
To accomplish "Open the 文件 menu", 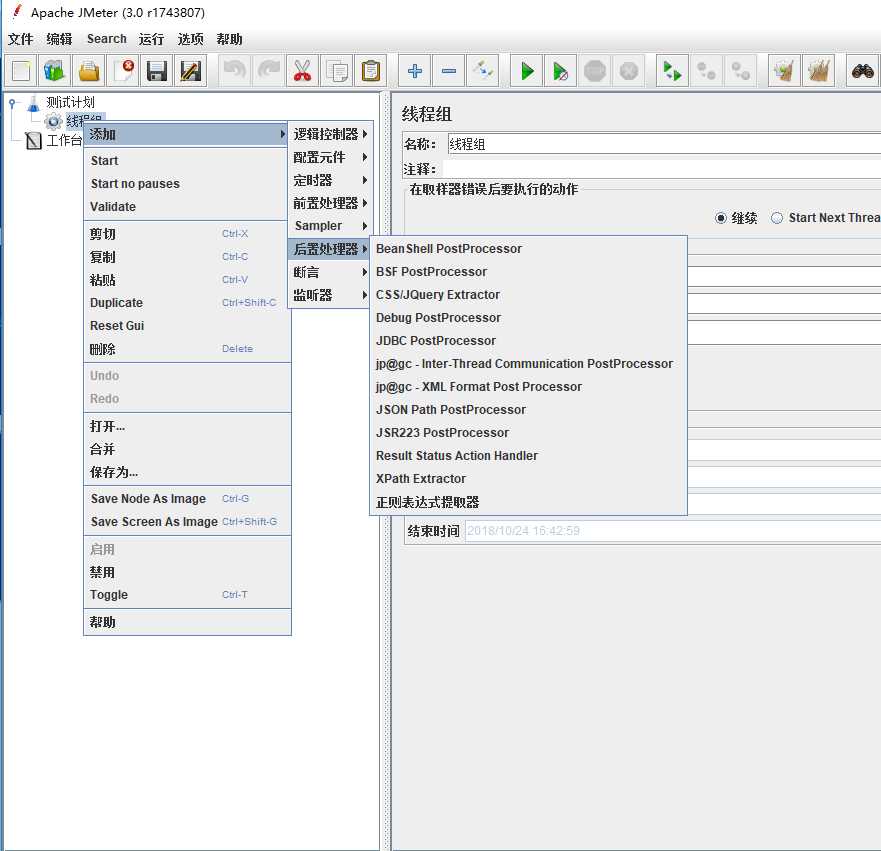I will click(x=21, y=39).
